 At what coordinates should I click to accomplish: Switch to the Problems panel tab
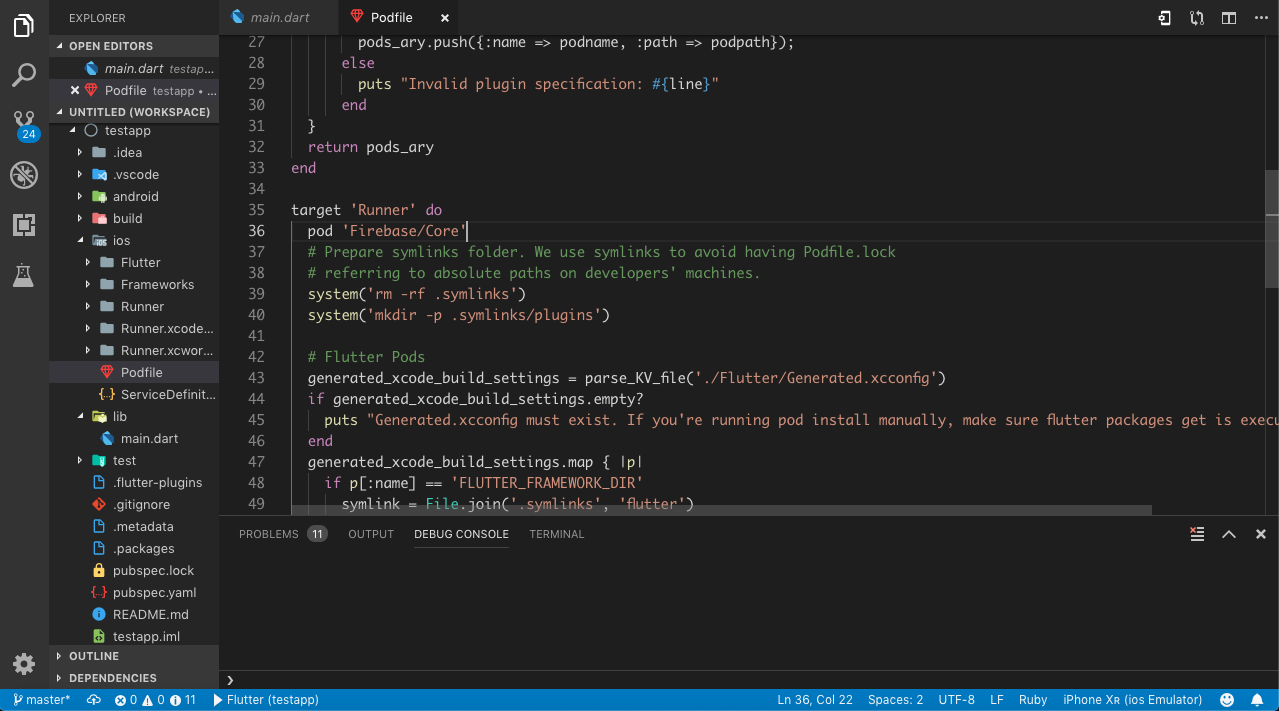click(x=283, y=534)
